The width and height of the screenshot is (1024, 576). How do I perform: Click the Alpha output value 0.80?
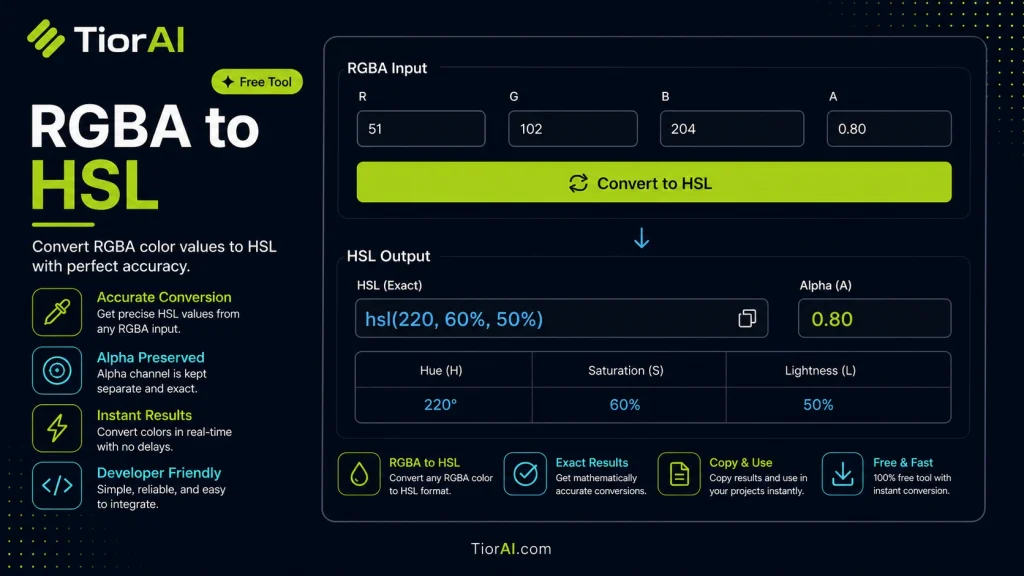point(832,319)
